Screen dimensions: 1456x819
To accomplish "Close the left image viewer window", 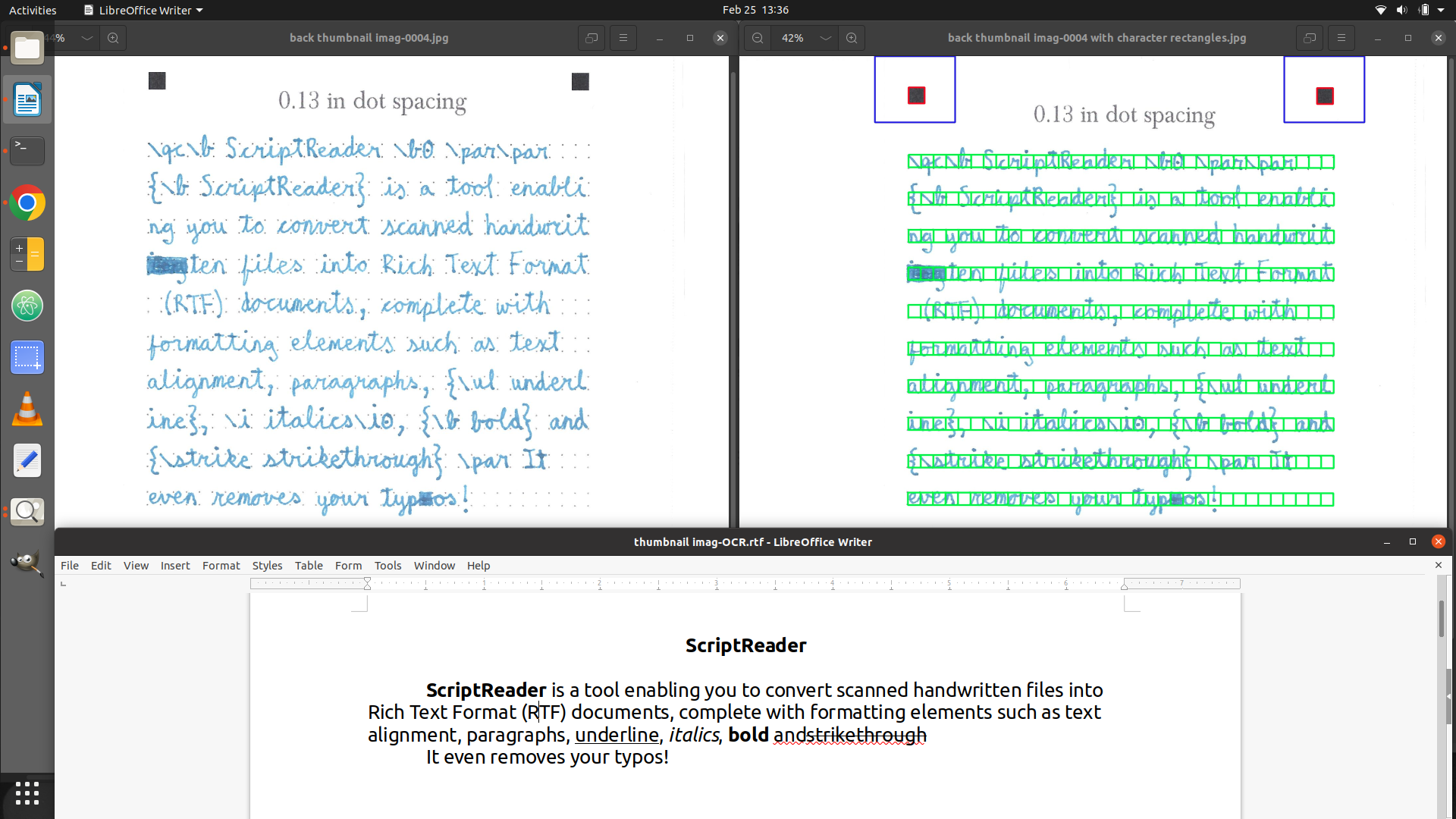I will coord(720,38).
